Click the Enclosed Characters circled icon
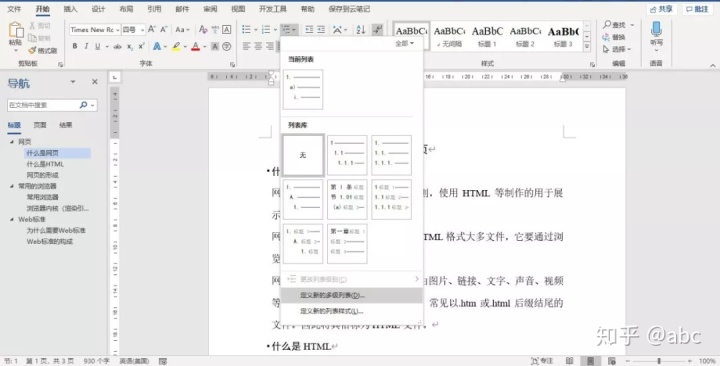The image size is (720, 366). click(x=226, y=46)
